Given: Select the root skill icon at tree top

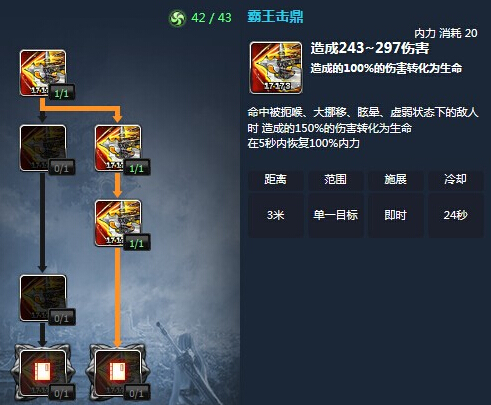Looking at the screenshot, I should click(x=43, y=73).
